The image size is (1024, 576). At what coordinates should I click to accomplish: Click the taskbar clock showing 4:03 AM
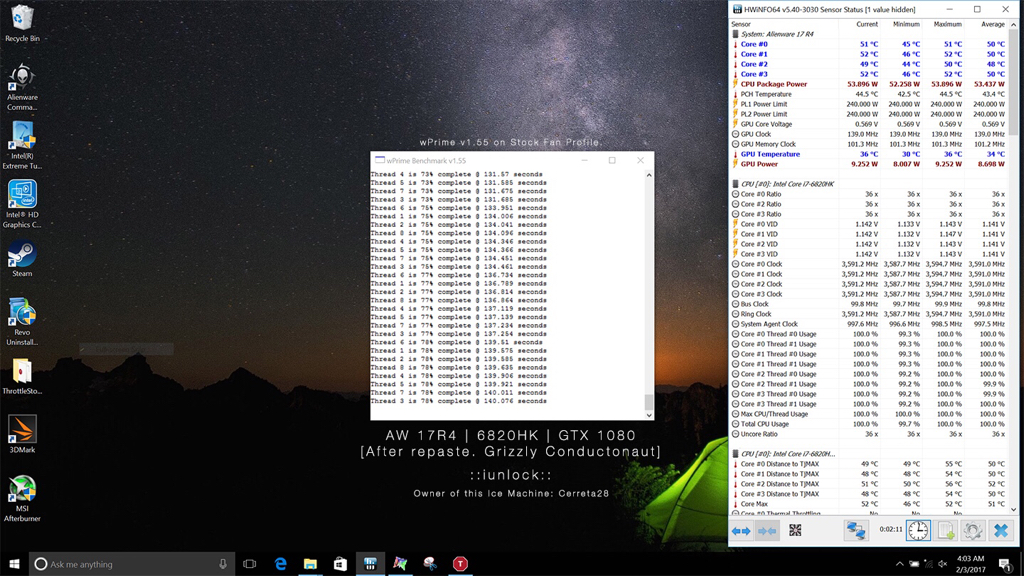coord(970,564)
